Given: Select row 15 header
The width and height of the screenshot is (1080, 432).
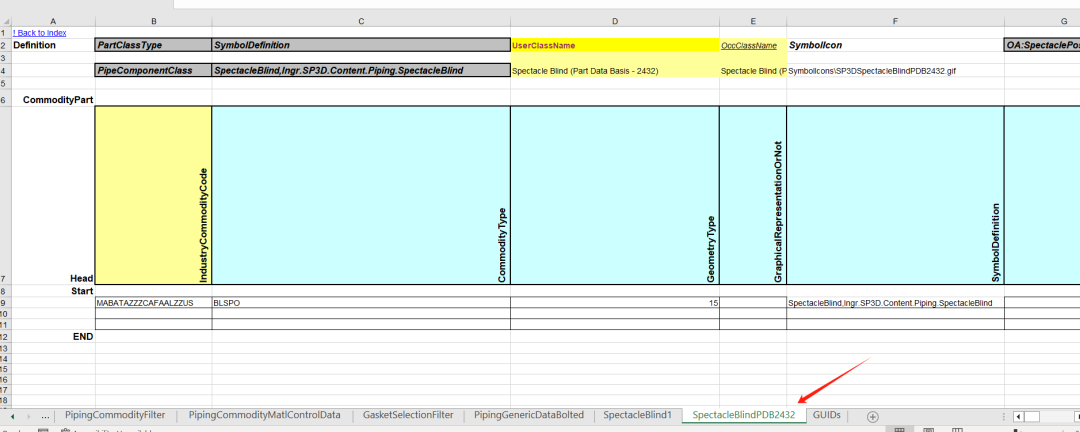Looking at the screenshot, I should pos(6,369).
